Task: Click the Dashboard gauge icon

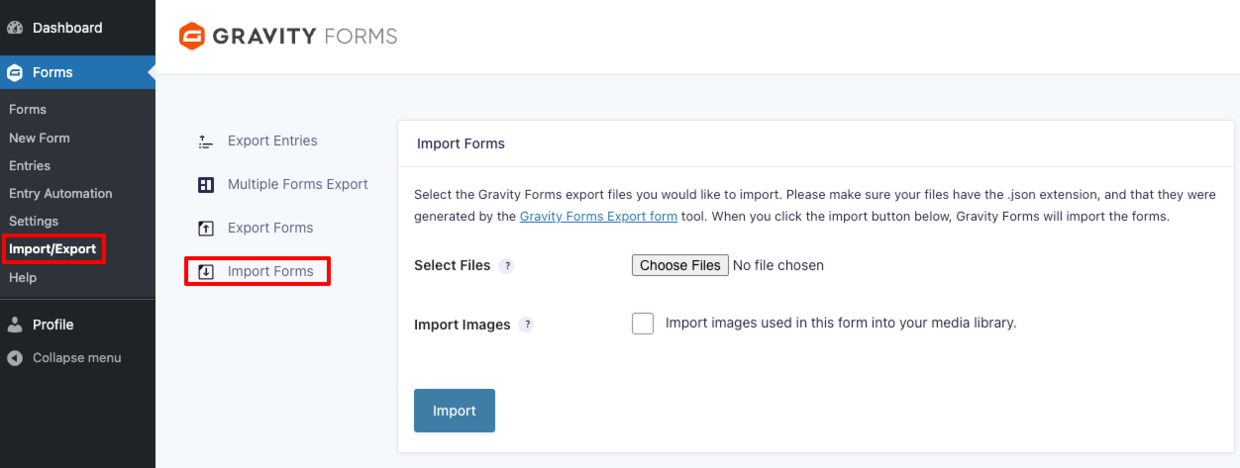Action: pyautogui.click(x=15, y=28)
